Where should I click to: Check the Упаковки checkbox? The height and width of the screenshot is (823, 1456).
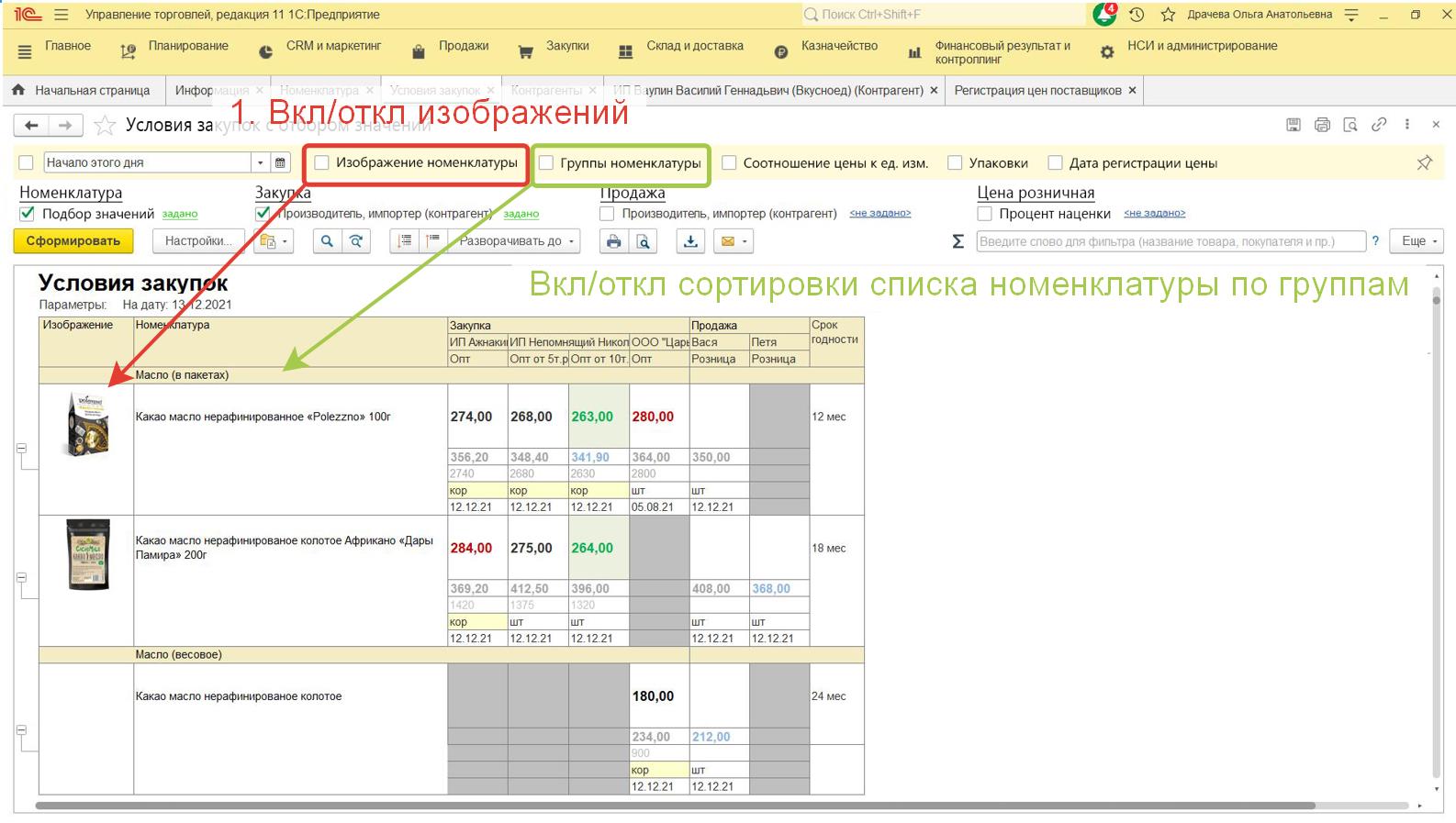click(955, 163)
